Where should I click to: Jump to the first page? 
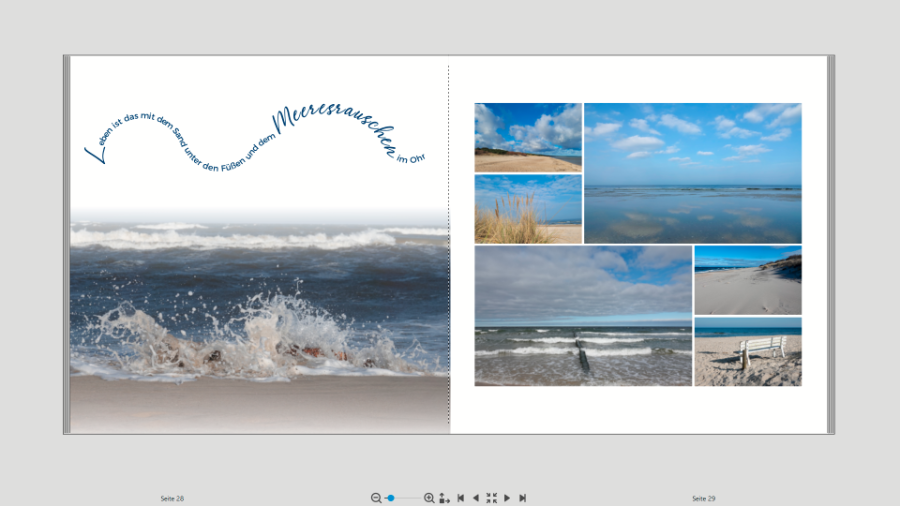tap(460, 498)
